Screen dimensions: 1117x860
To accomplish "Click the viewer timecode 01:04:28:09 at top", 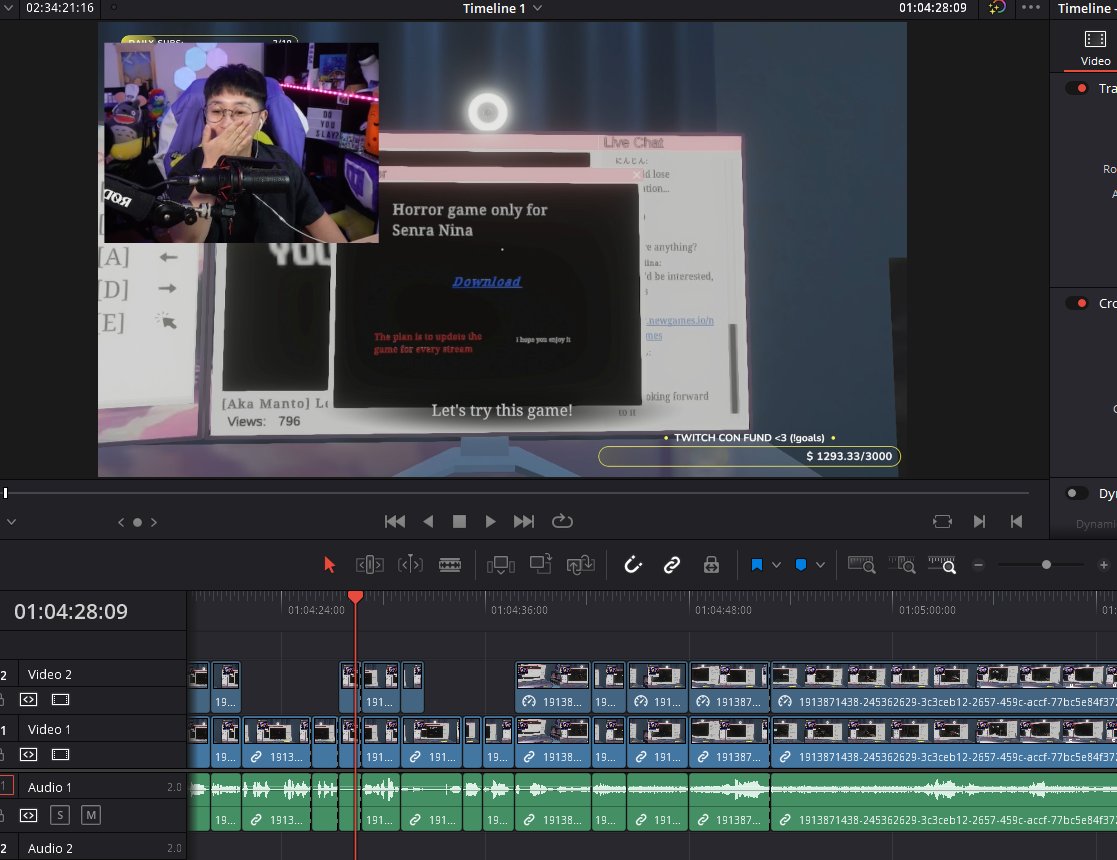I will [x=932, y=8].
